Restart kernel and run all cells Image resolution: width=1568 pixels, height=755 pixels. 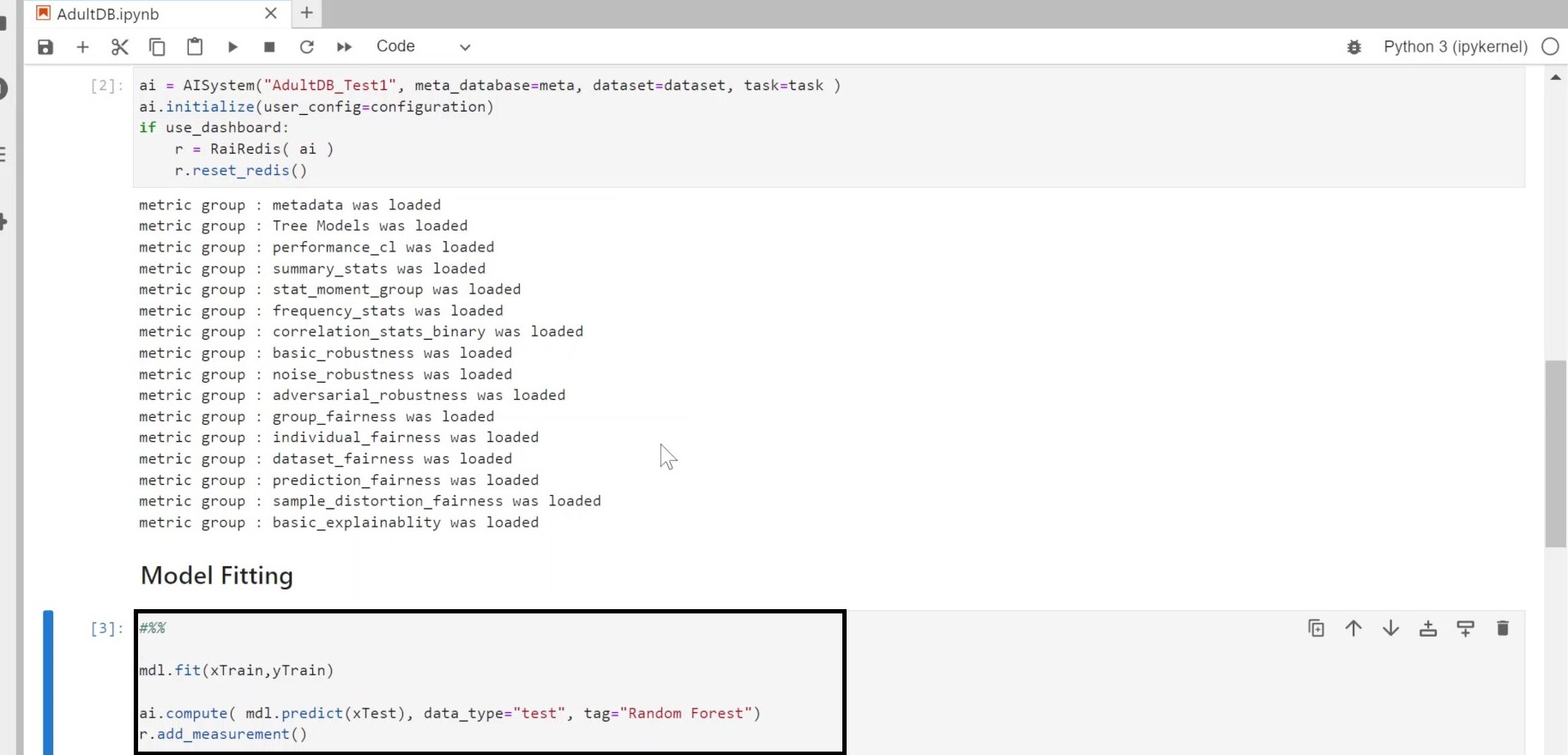[x=344, y=47]
